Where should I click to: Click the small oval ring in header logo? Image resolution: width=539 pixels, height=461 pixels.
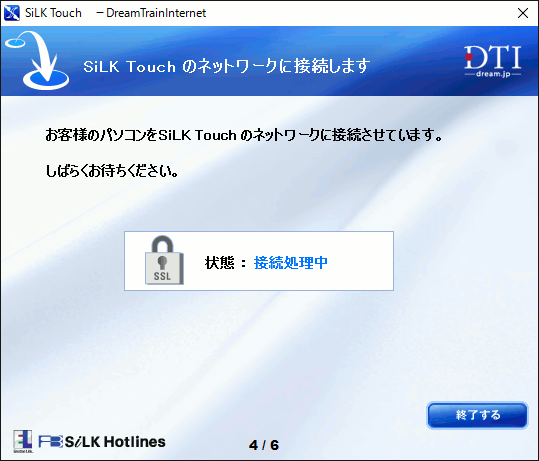point(15,43)
